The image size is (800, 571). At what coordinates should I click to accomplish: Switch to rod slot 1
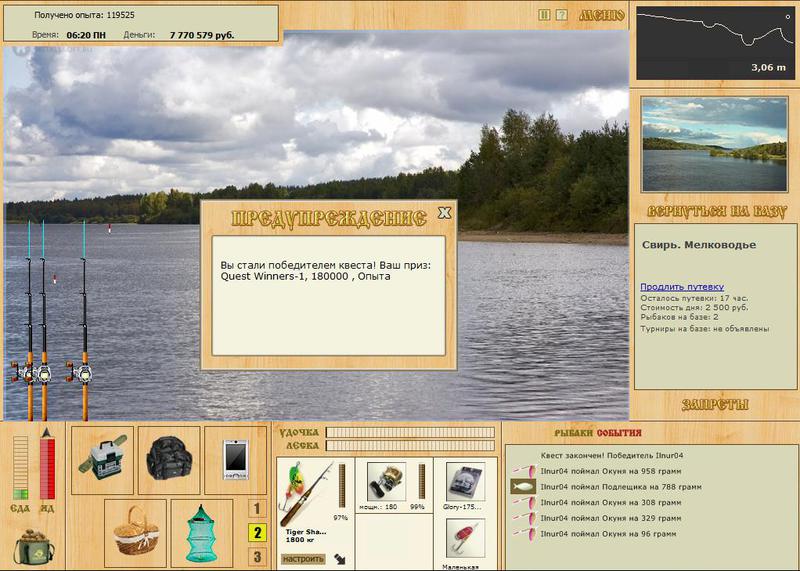point(257,508)
